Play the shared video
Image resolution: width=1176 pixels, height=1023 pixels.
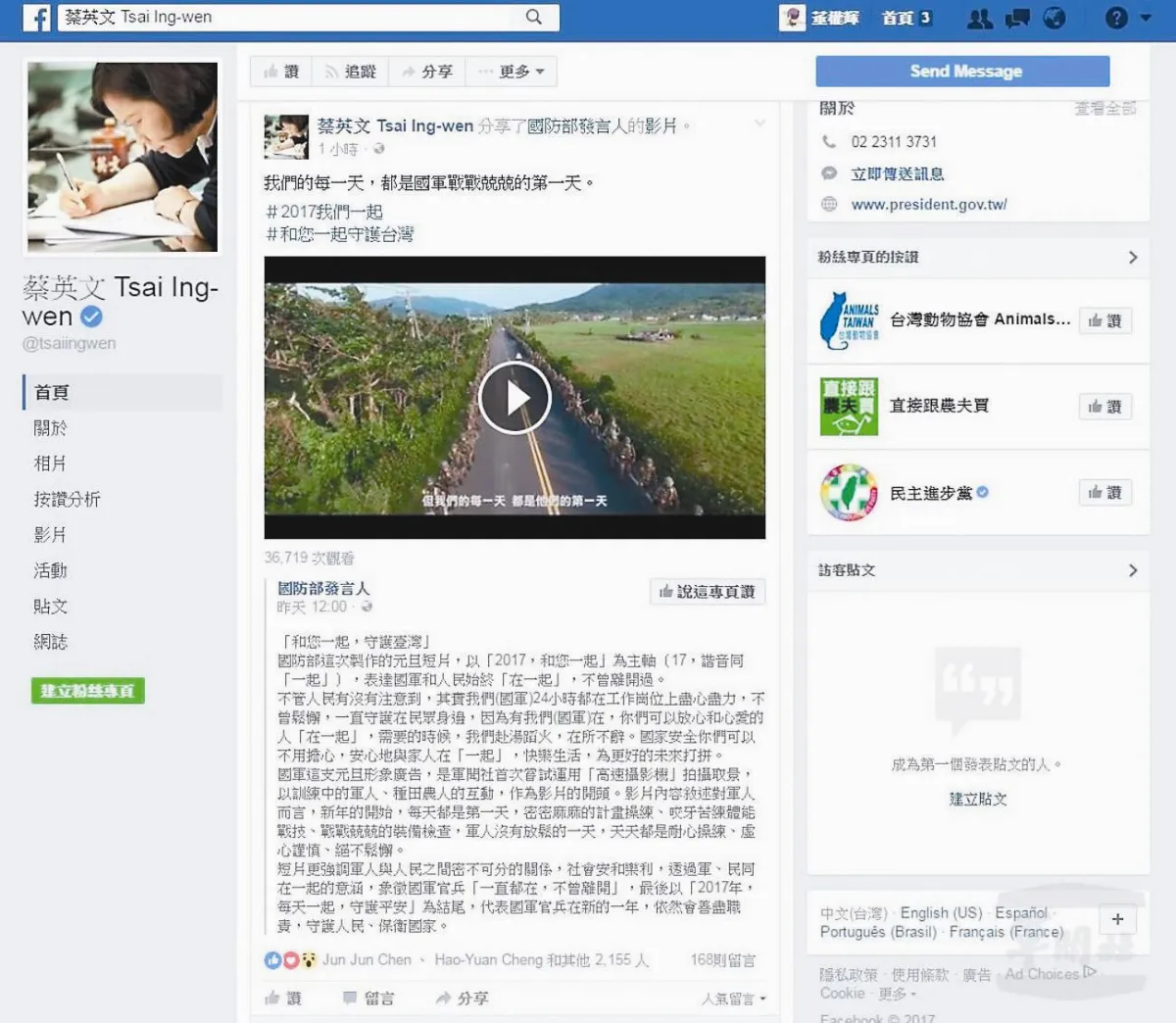[x=514, y=398]
